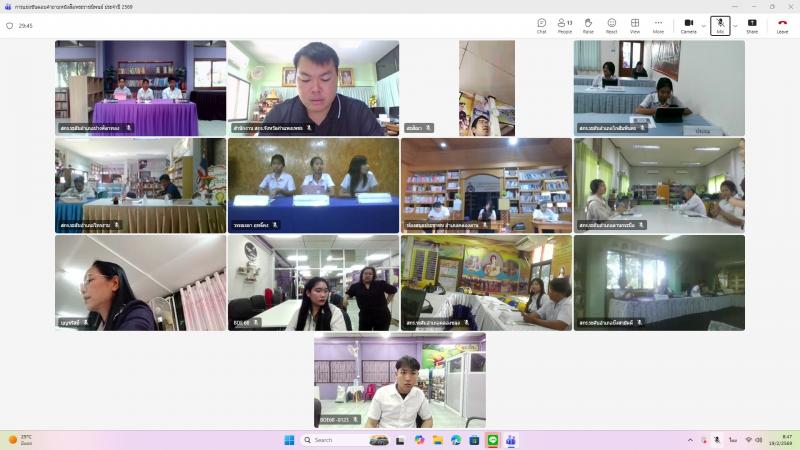
Task: Open the React emoji menu
Action: point(611,25)
